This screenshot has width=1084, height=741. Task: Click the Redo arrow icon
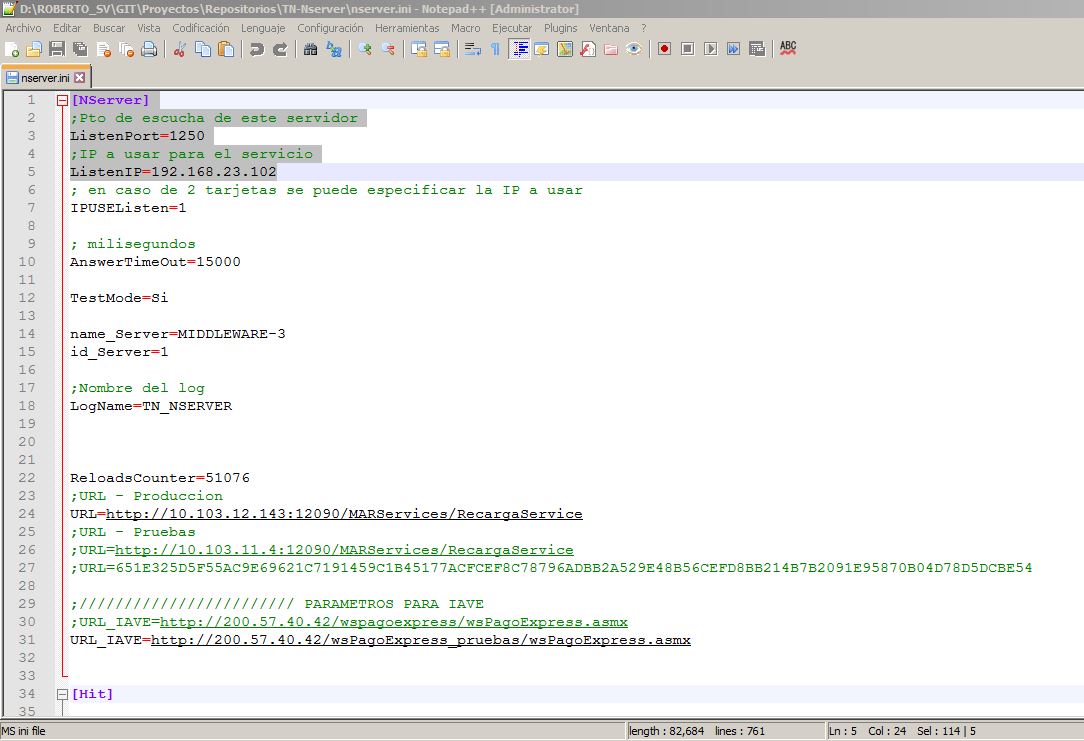point(280,49)
